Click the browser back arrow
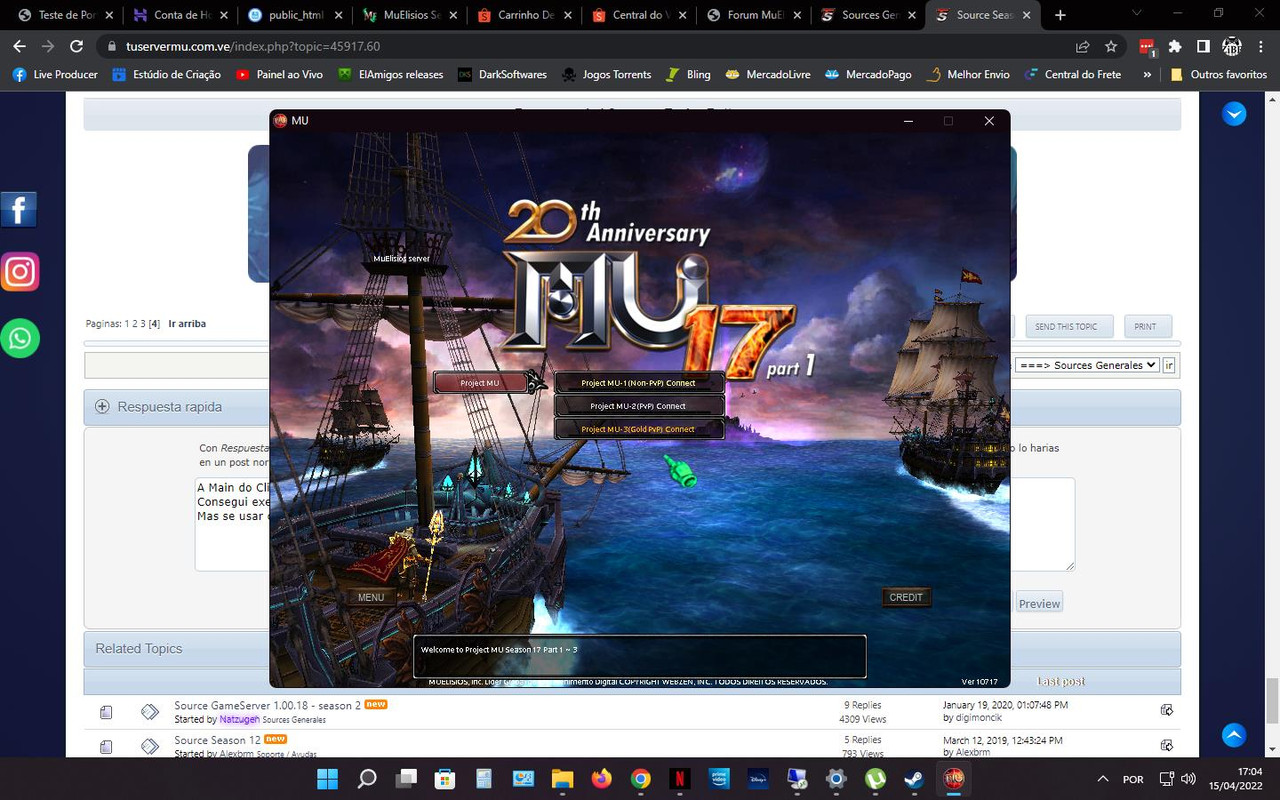Image resolution: width=1280 pixels, height=800 pixels. [x=19, y=46]
